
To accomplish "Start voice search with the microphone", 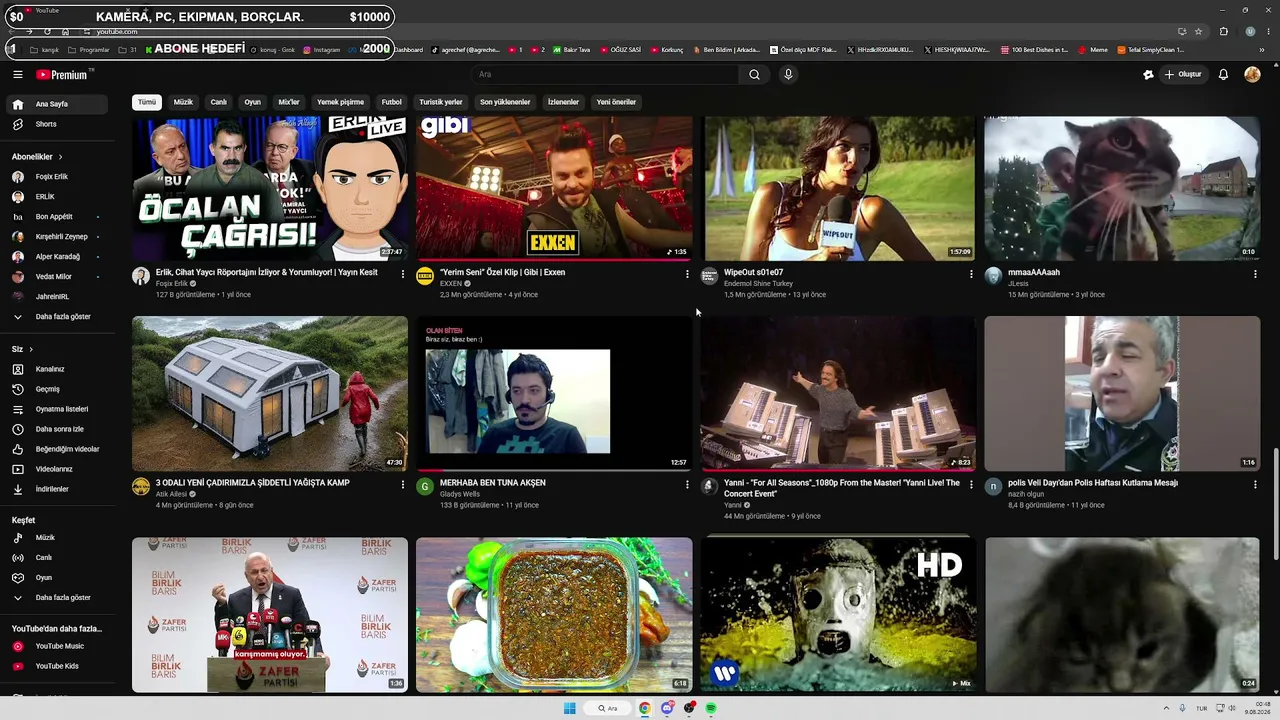I will tap(788, 74).
